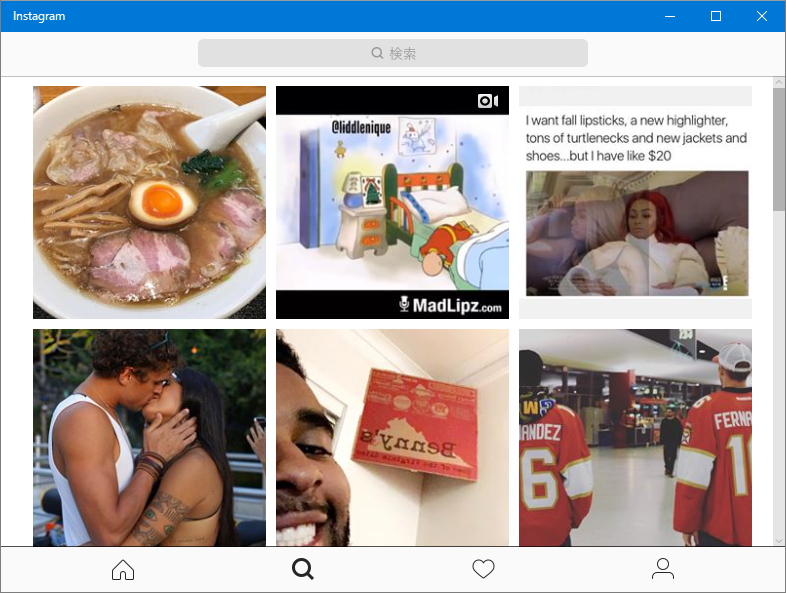The height and width of the screenshot is (593, 786).
Task: Go to the Home feed tab
Action: [123, 569]
